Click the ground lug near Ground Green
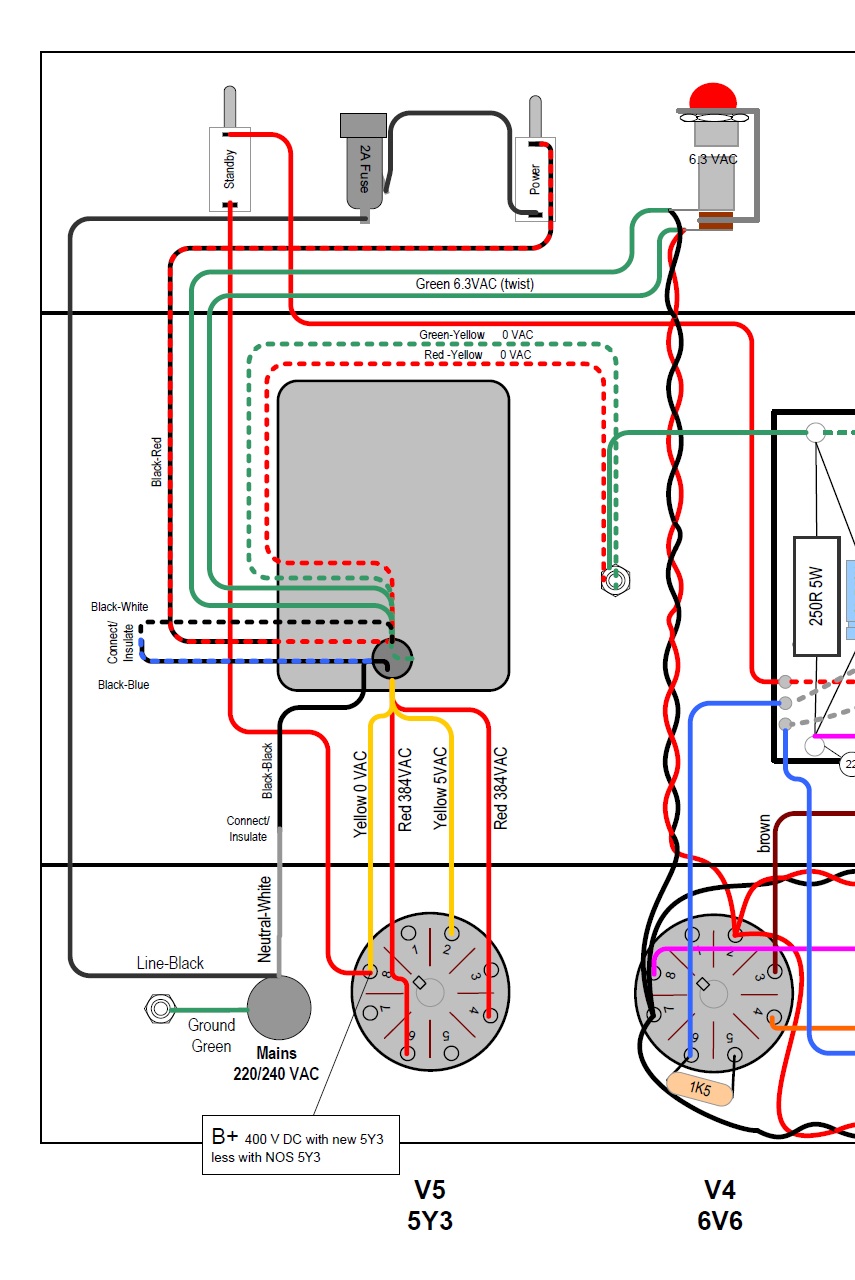Screen dimensions: 855x1280 (158, 1009)
